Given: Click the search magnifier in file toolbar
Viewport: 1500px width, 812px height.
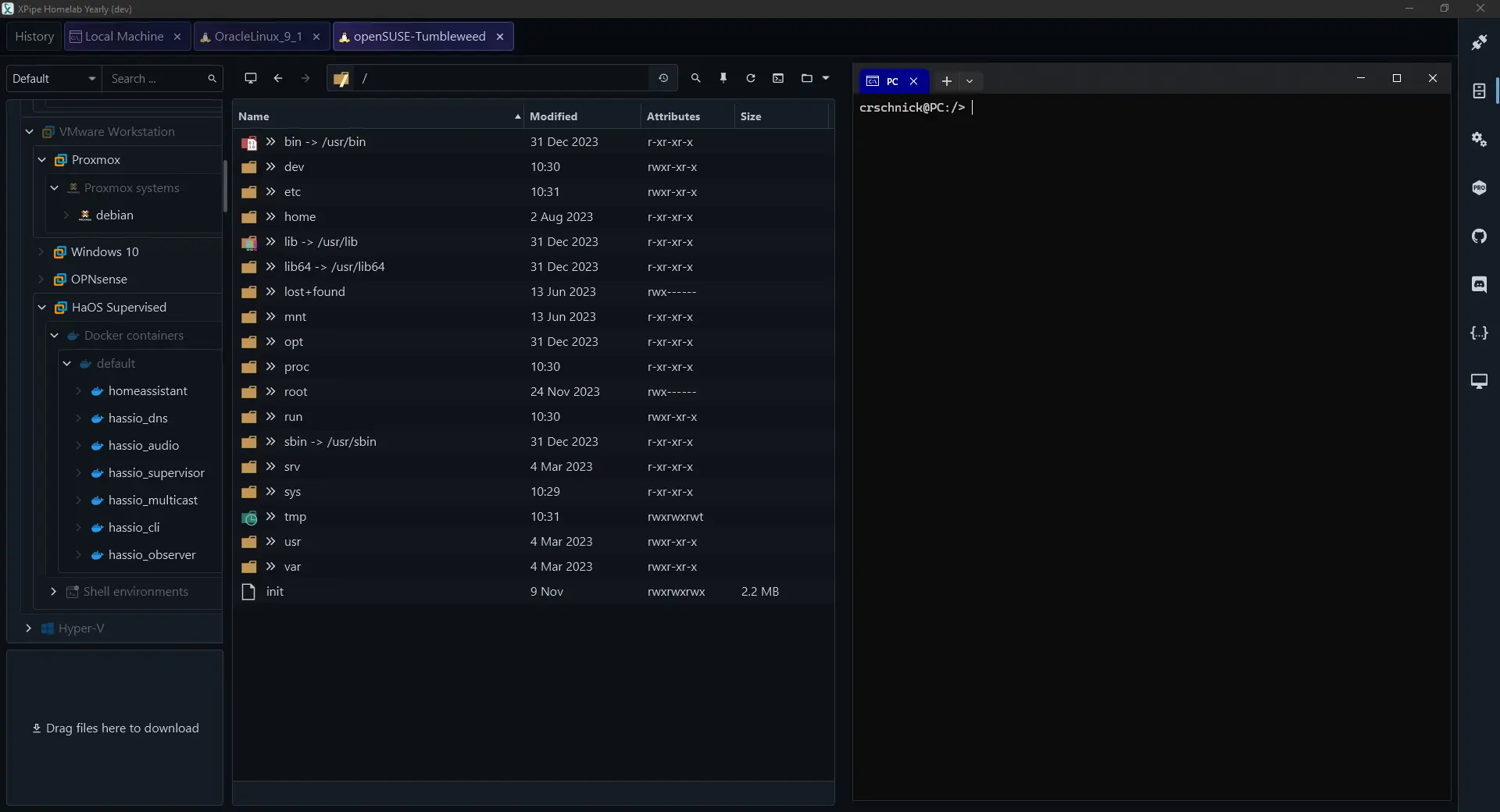Looking at the screenshot, I should 695,78.
